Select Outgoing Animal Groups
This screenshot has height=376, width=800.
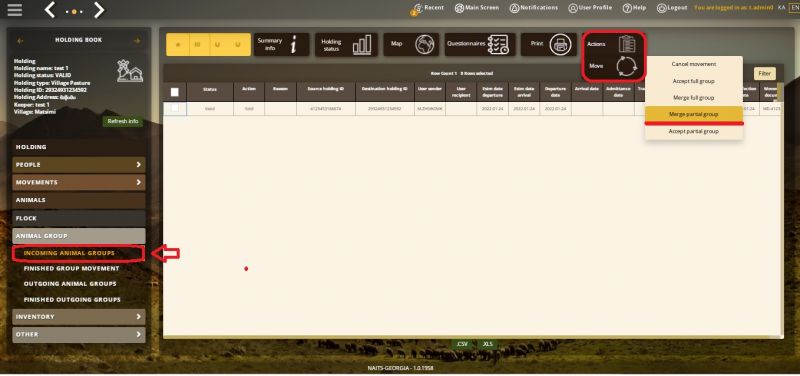(70, 284)
